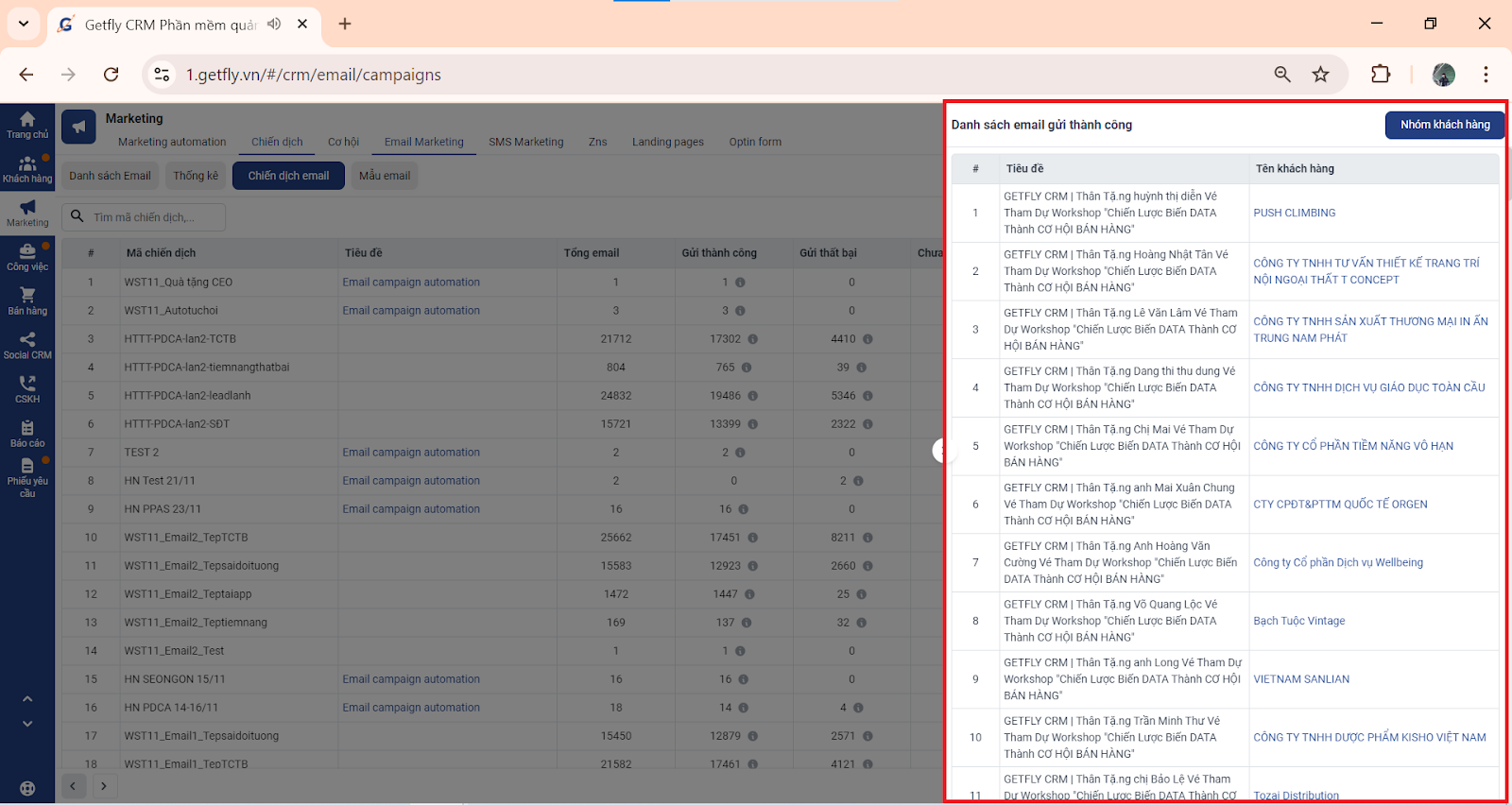Screen dimensions: 1512x805
Task: Open Email campaign automation link for WST11_Autotuchoi
Action: point(411,311)
